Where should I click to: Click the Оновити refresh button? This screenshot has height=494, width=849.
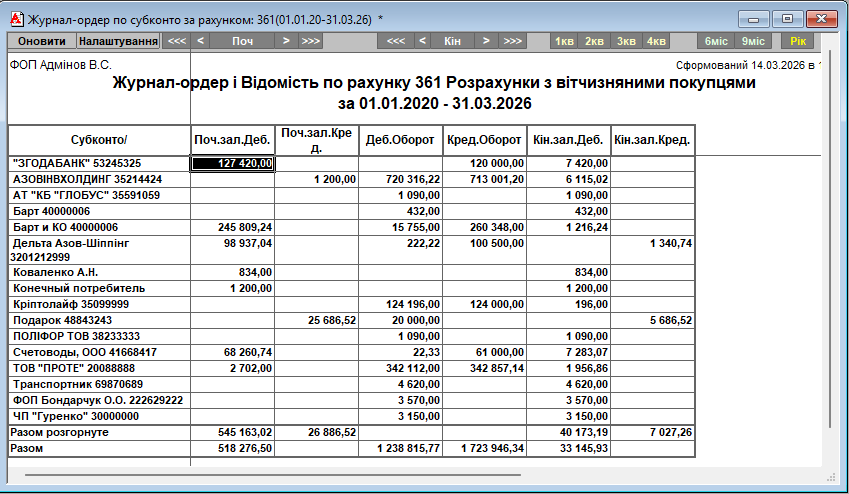click(x=42, y=41)
